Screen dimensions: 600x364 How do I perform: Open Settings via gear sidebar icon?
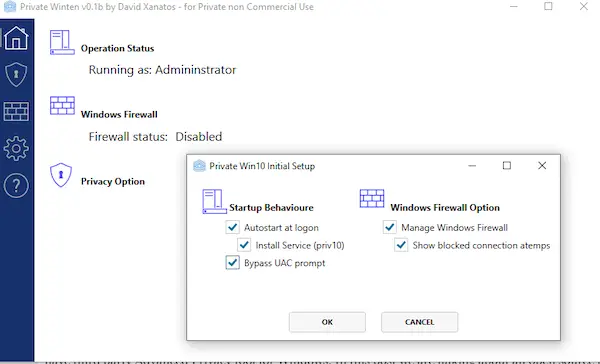tap(16, 148)
